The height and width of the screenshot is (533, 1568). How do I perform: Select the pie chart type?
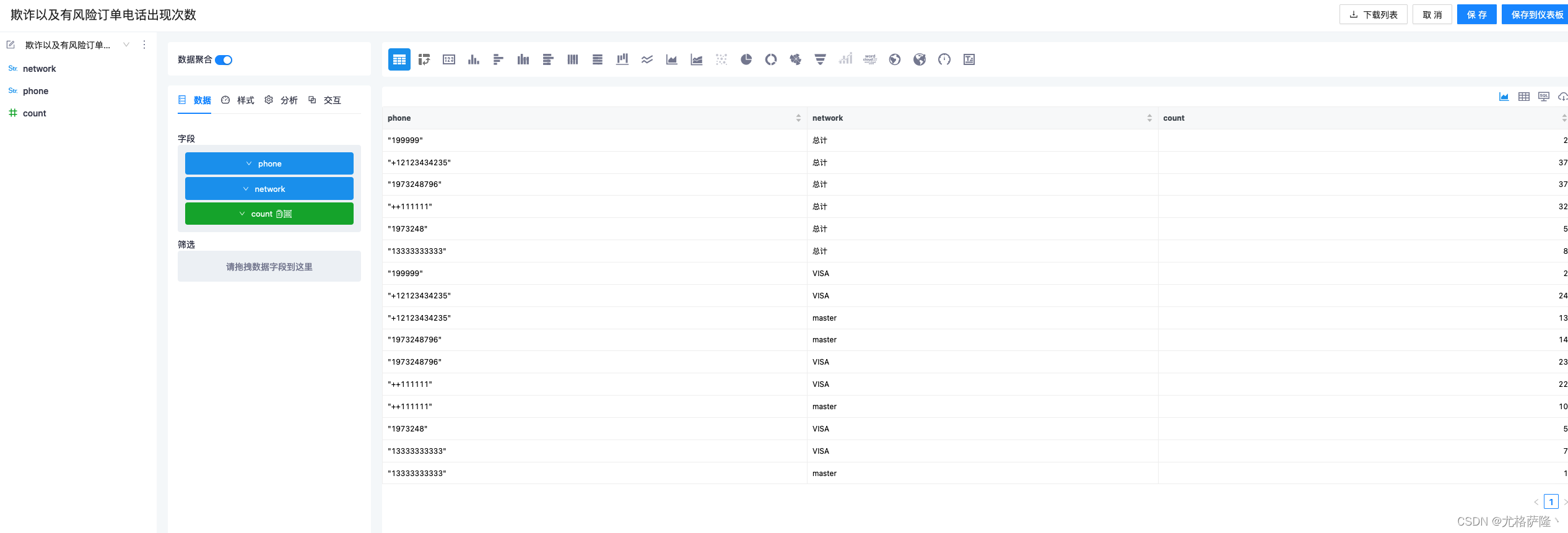746,59
